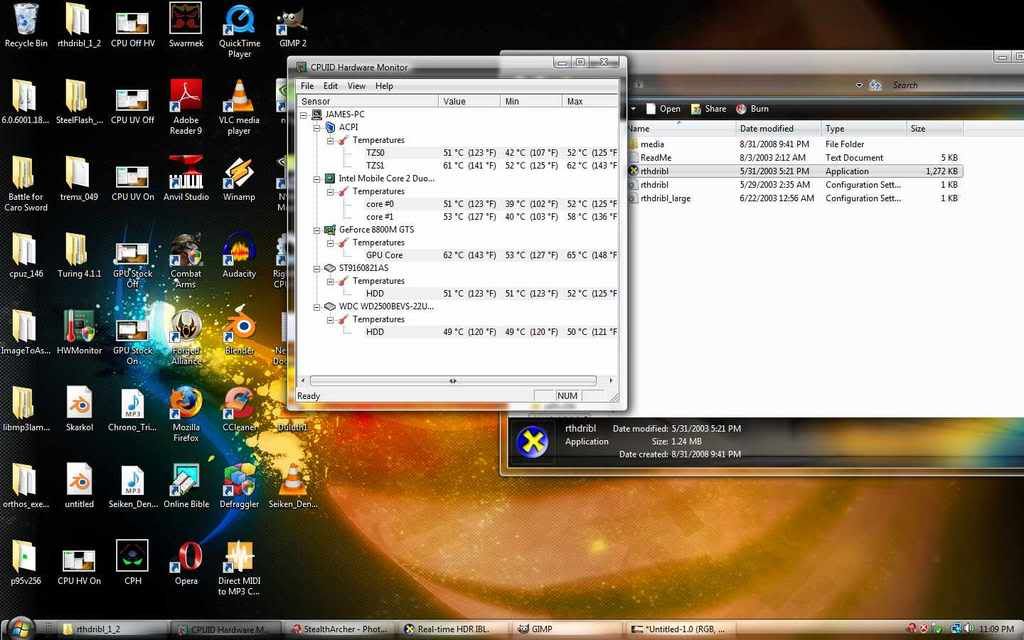Open Adobe Reader 9 shortcut

click(x=186, y=106)
